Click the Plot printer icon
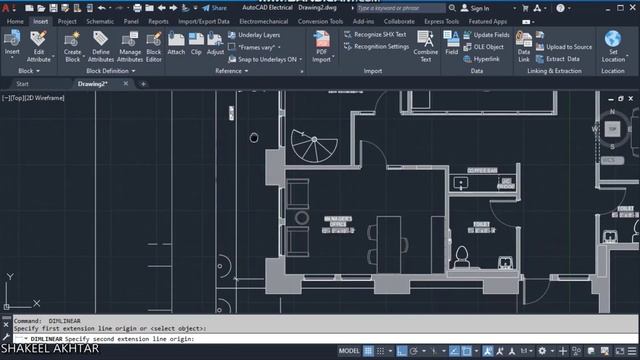640x360 pixels. pos(138,8)
